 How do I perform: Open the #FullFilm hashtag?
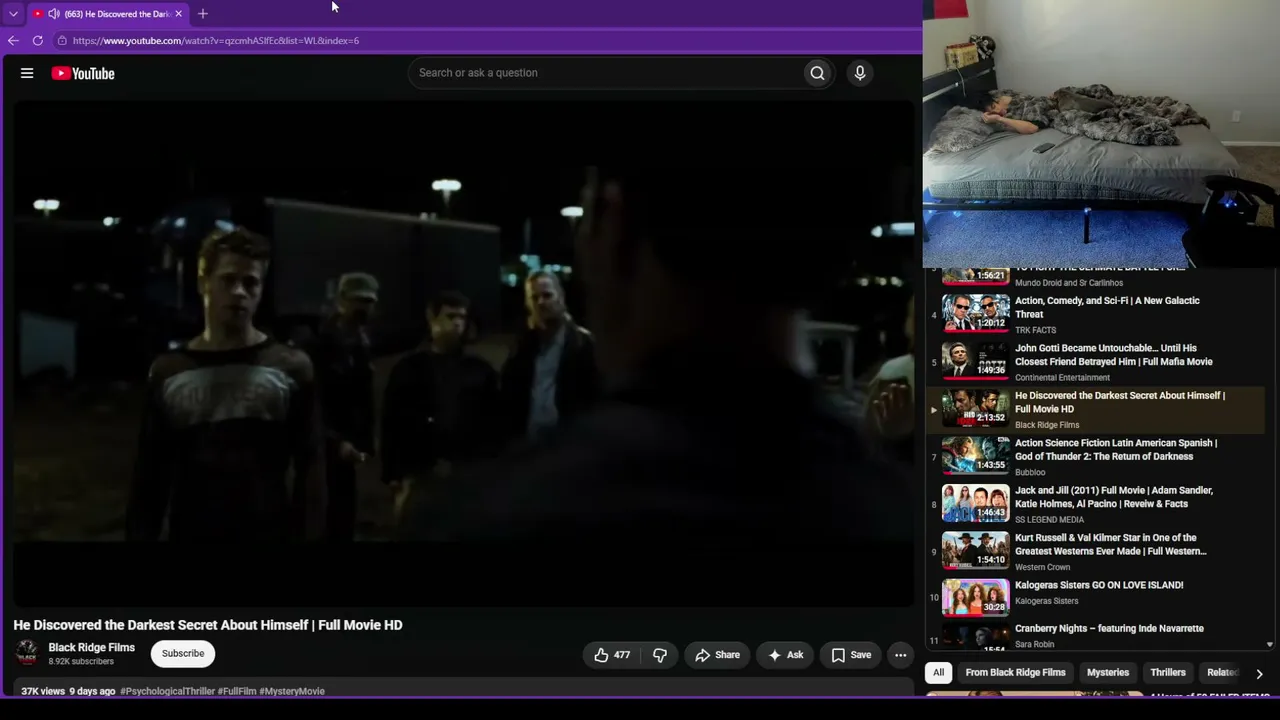click(x=237, y=691)
